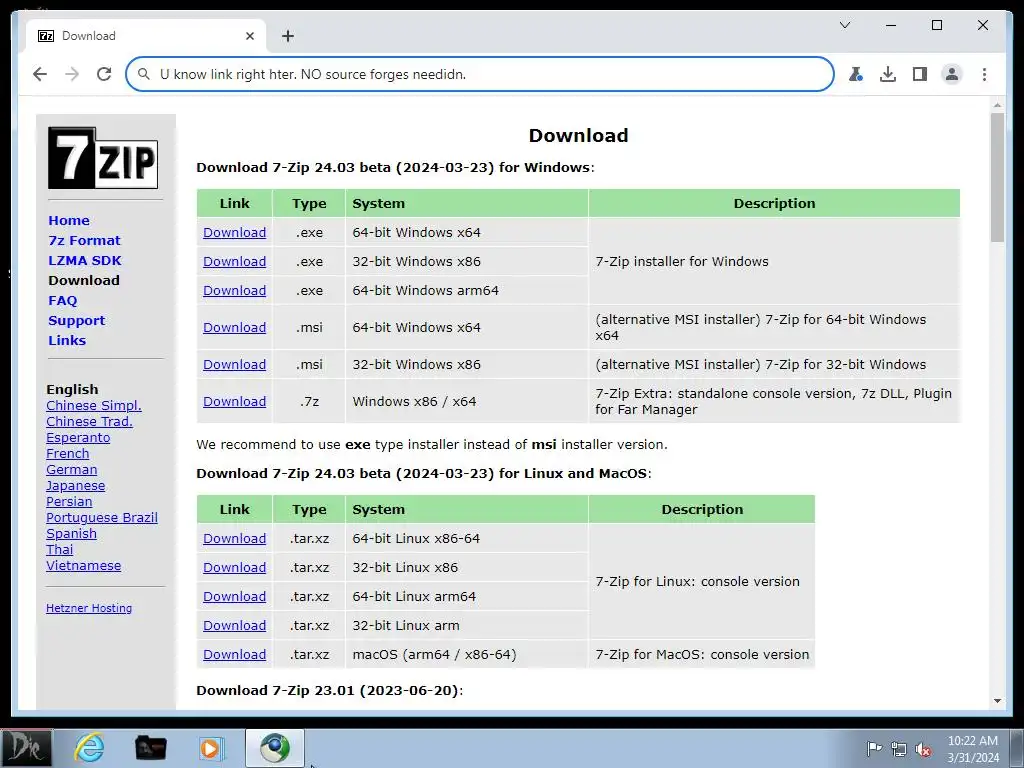Reload the page with refresh icon
1024x768 pixels.
click(x=104, y=74)
